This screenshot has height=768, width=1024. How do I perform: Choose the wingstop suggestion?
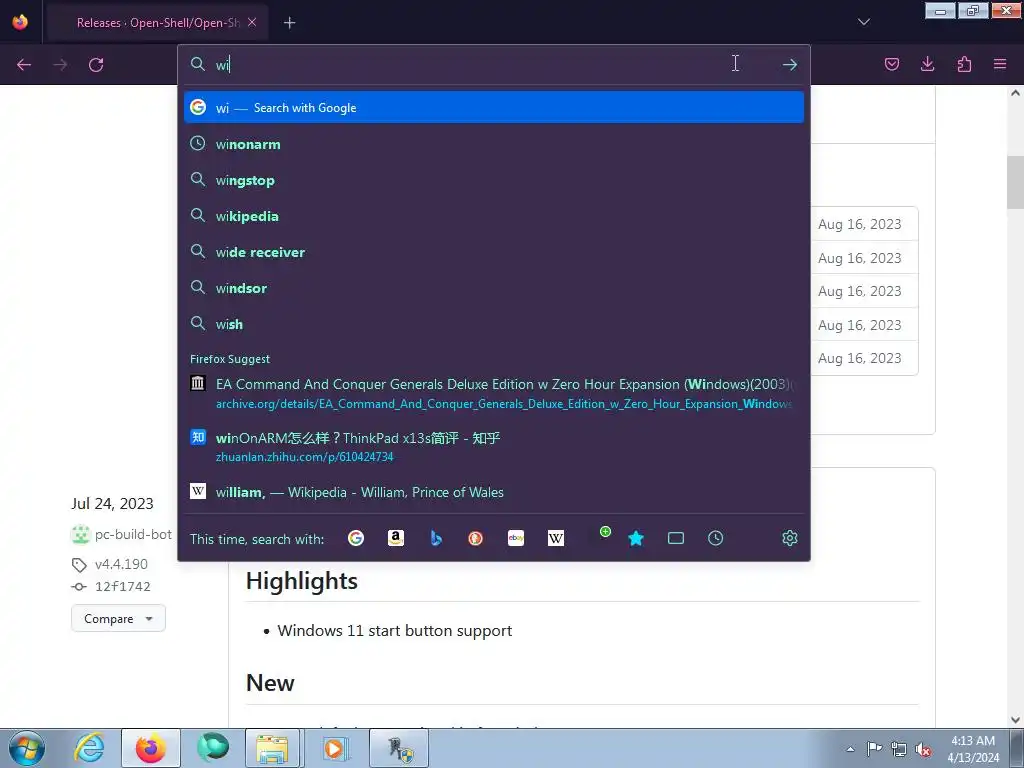tap(494, 180)
